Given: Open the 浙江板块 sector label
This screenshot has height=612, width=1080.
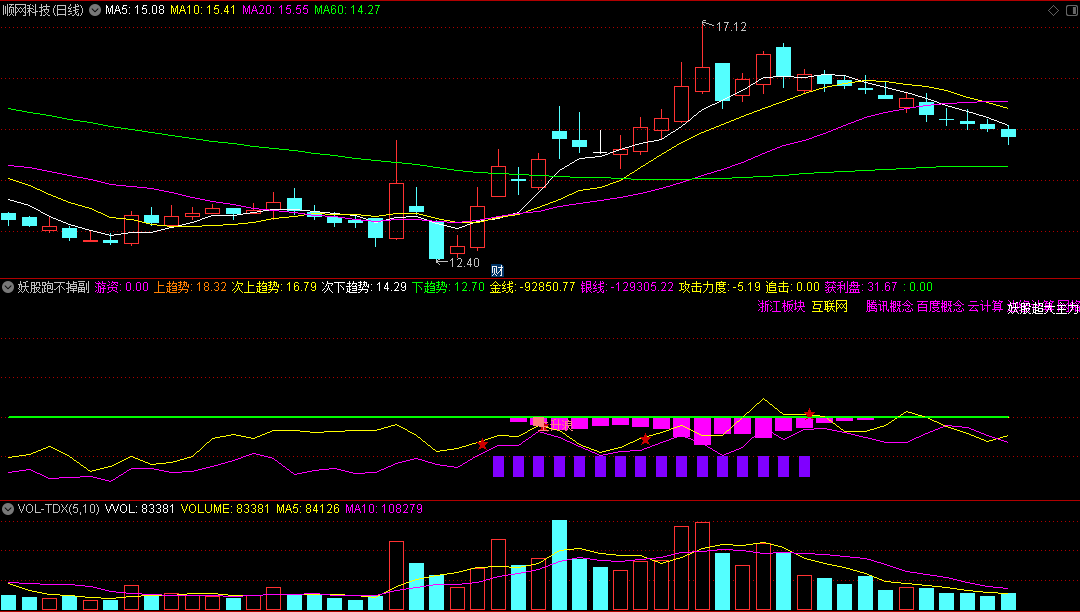Looking at the screenshot, I should pos(781,307).
